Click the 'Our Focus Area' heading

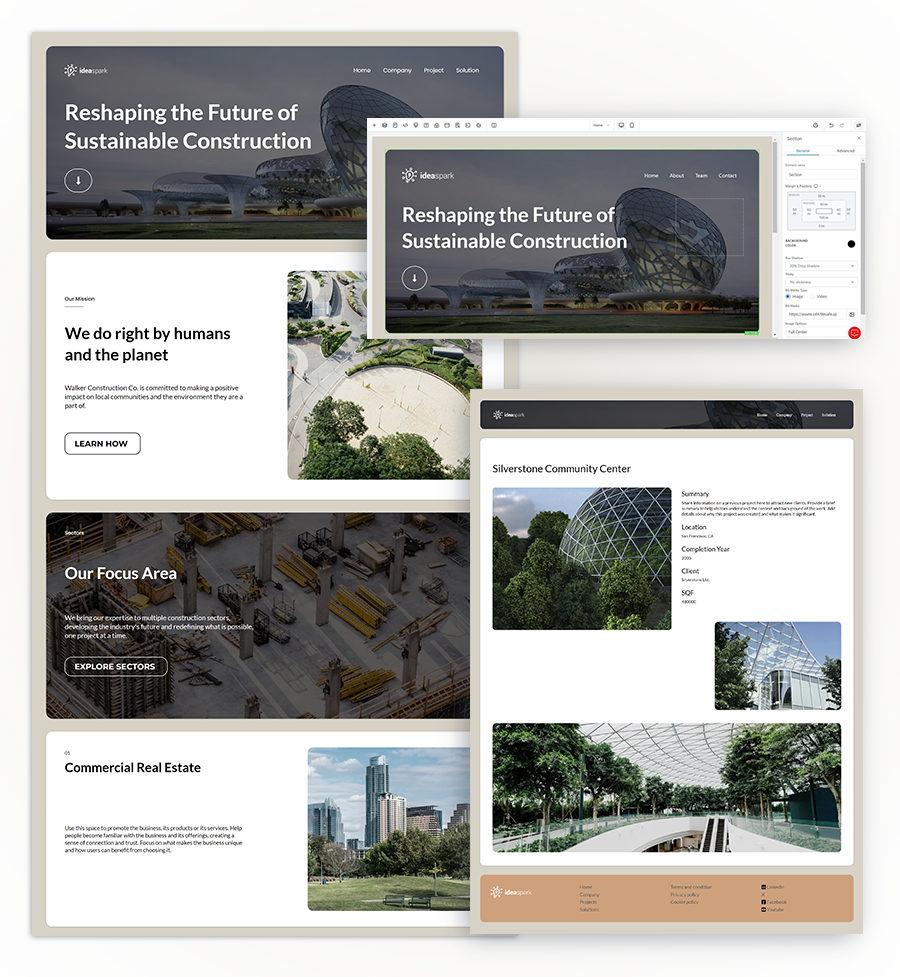[121, 573]
